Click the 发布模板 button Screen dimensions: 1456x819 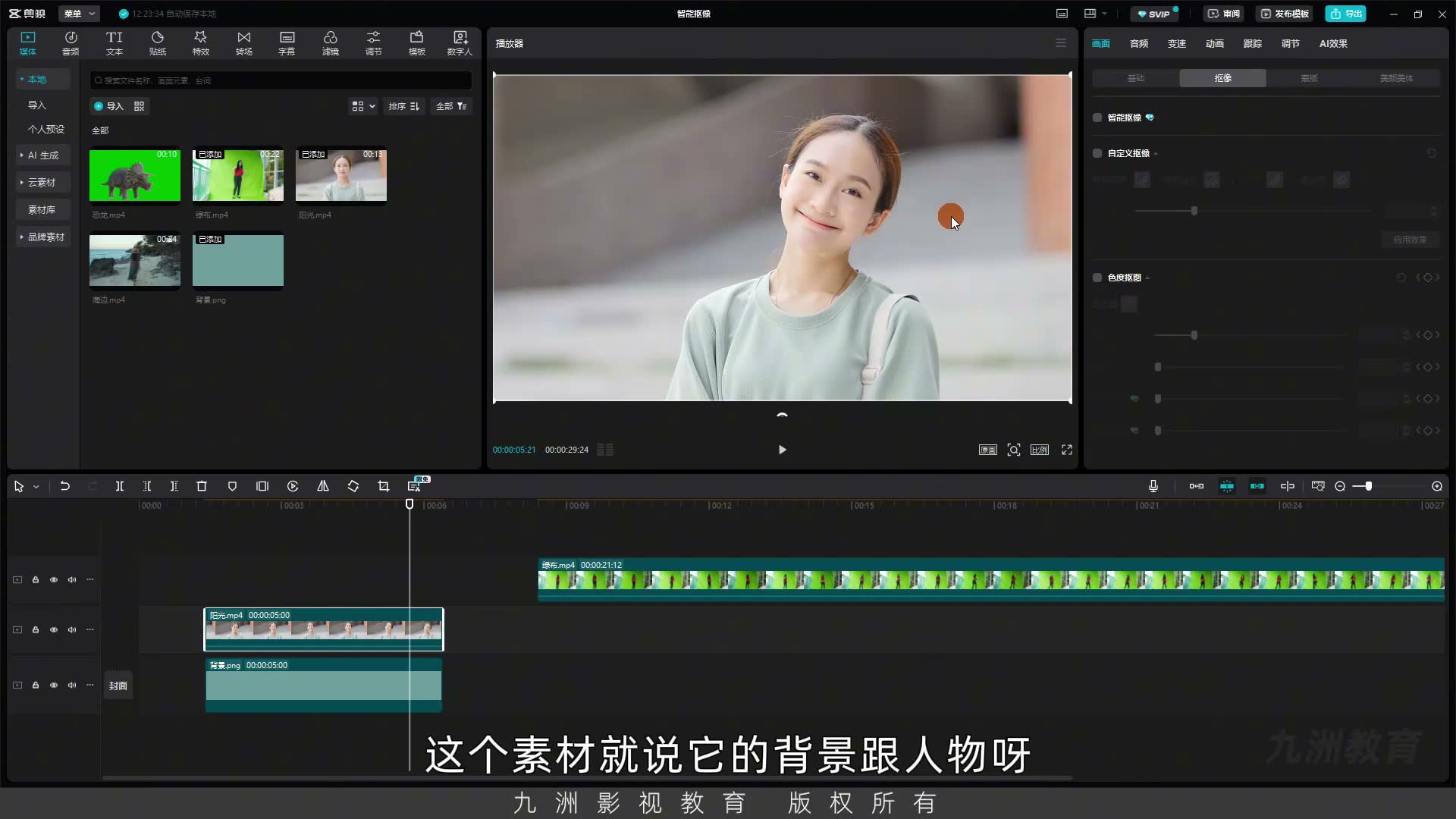[1285, 14]
